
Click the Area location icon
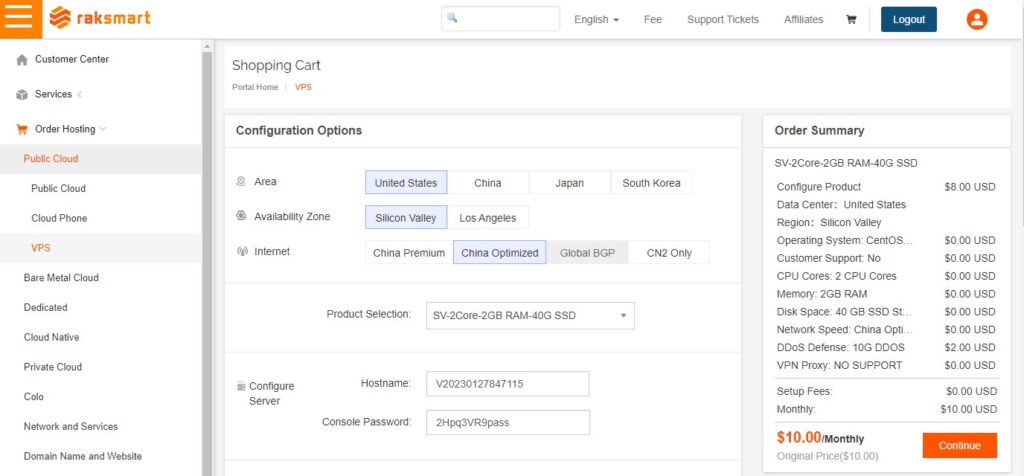pyautogui.click(x=241, y=182)
